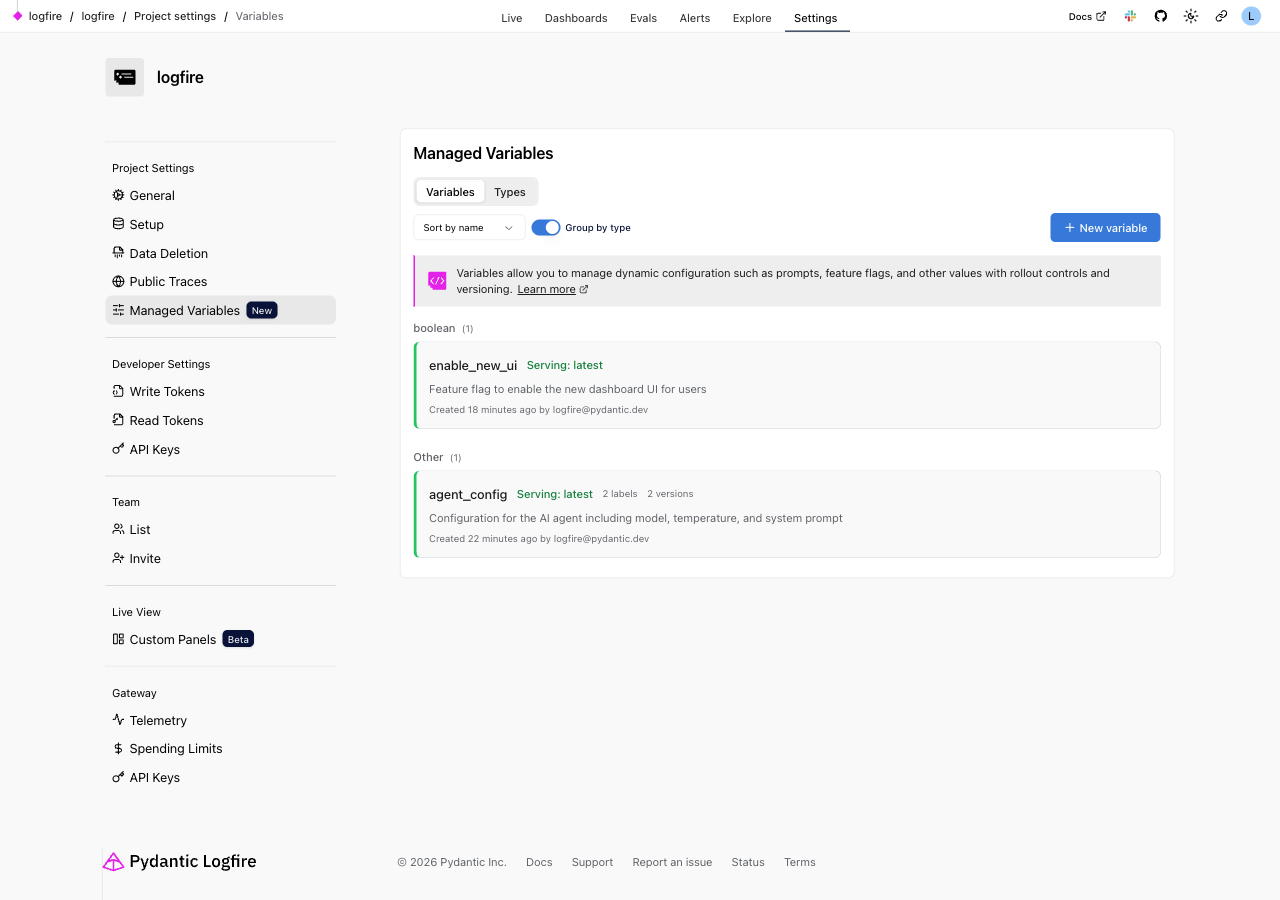Open the user avatar 'L' menu
1280x900 pixels.
click(x=1250, y=16)
